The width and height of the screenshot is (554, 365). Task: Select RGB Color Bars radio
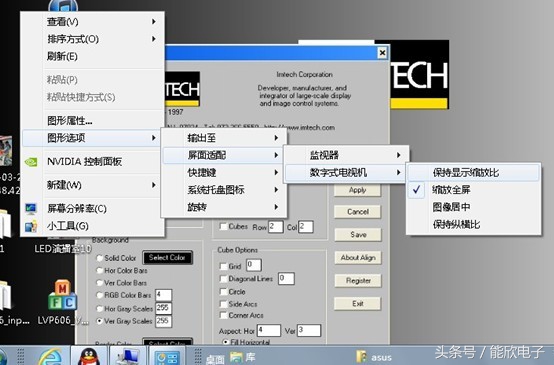100,295
